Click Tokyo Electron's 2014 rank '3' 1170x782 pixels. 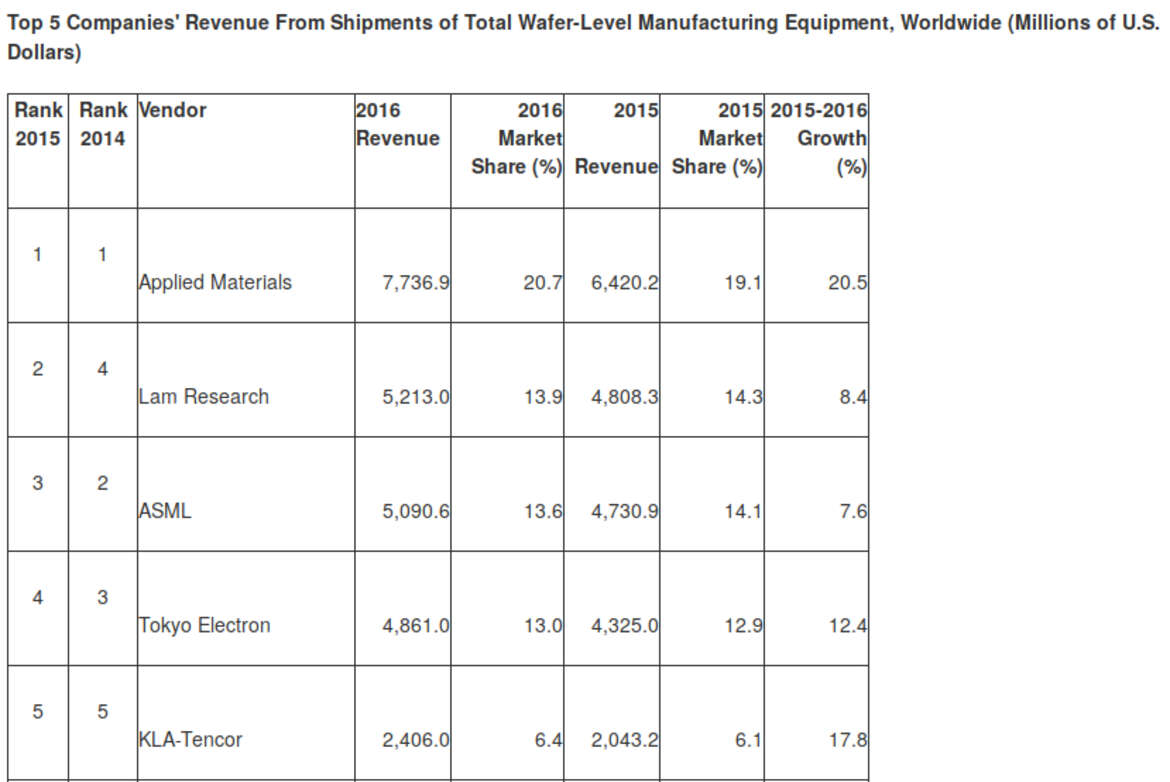coord(102,597)
